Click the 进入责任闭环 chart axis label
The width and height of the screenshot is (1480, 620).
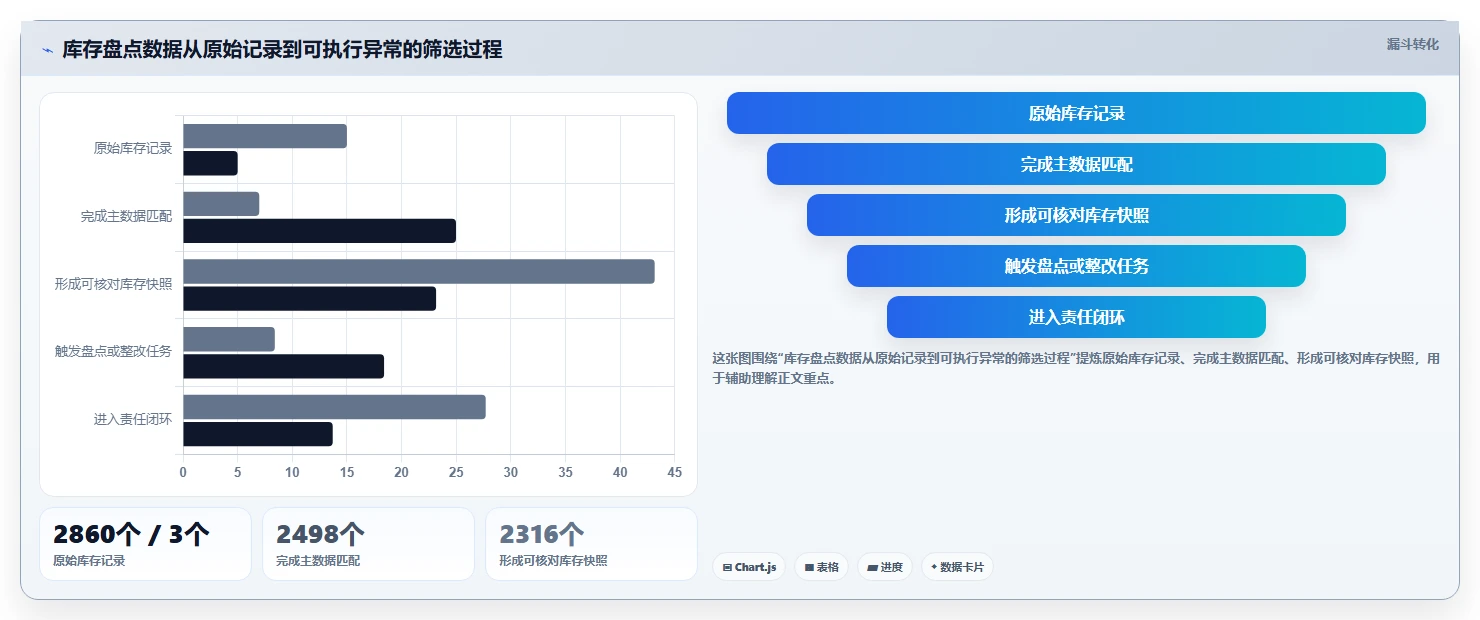tap(133, 419)
